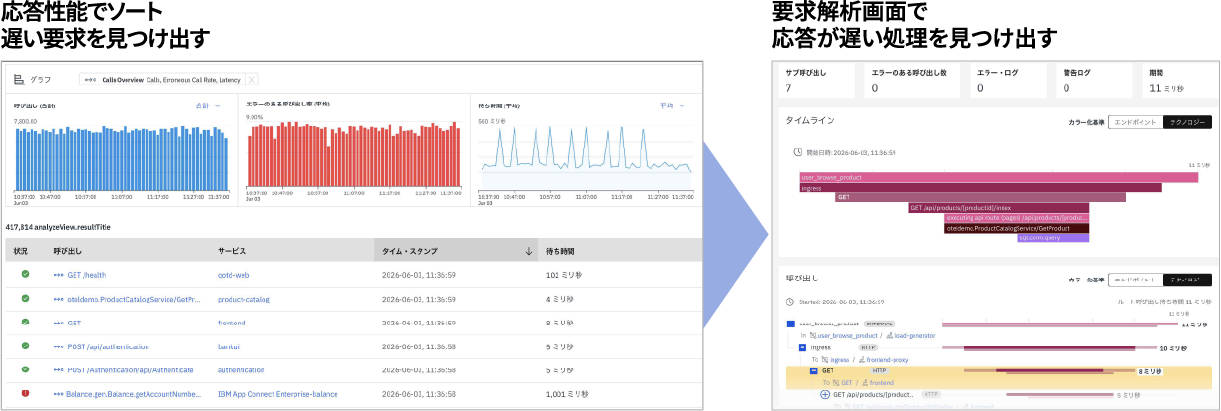Image resolution: width=1221 pixels, height=411 pixels.
Task: Sort by タイム・スタンプ column header
Action: (410, 251)
